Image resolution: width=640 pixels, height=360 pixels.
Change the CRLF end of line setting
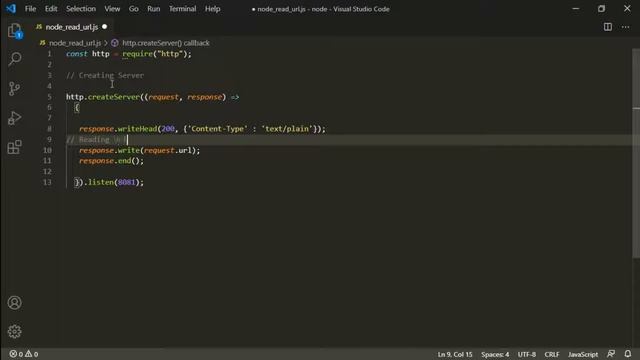pos(552,354)
